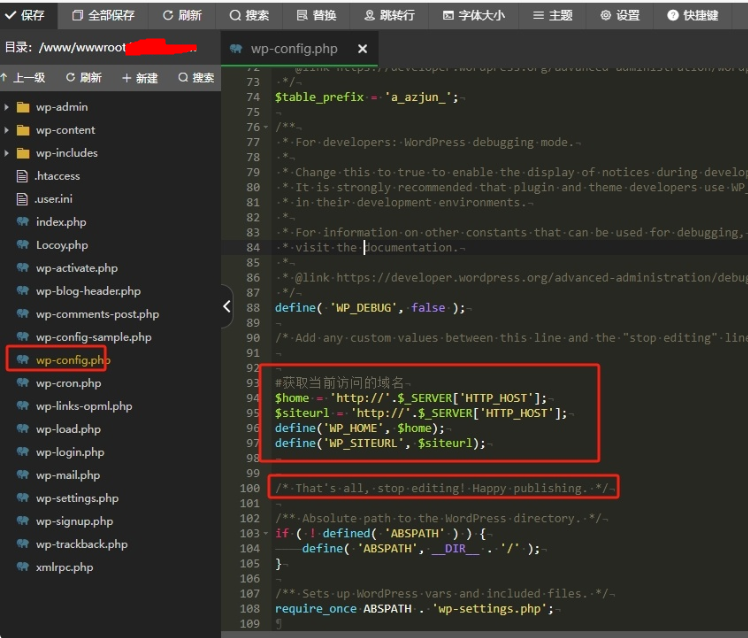This screenshot has width=748, height=638.
Task: Open the wp-includes folder
Action: 67,153
